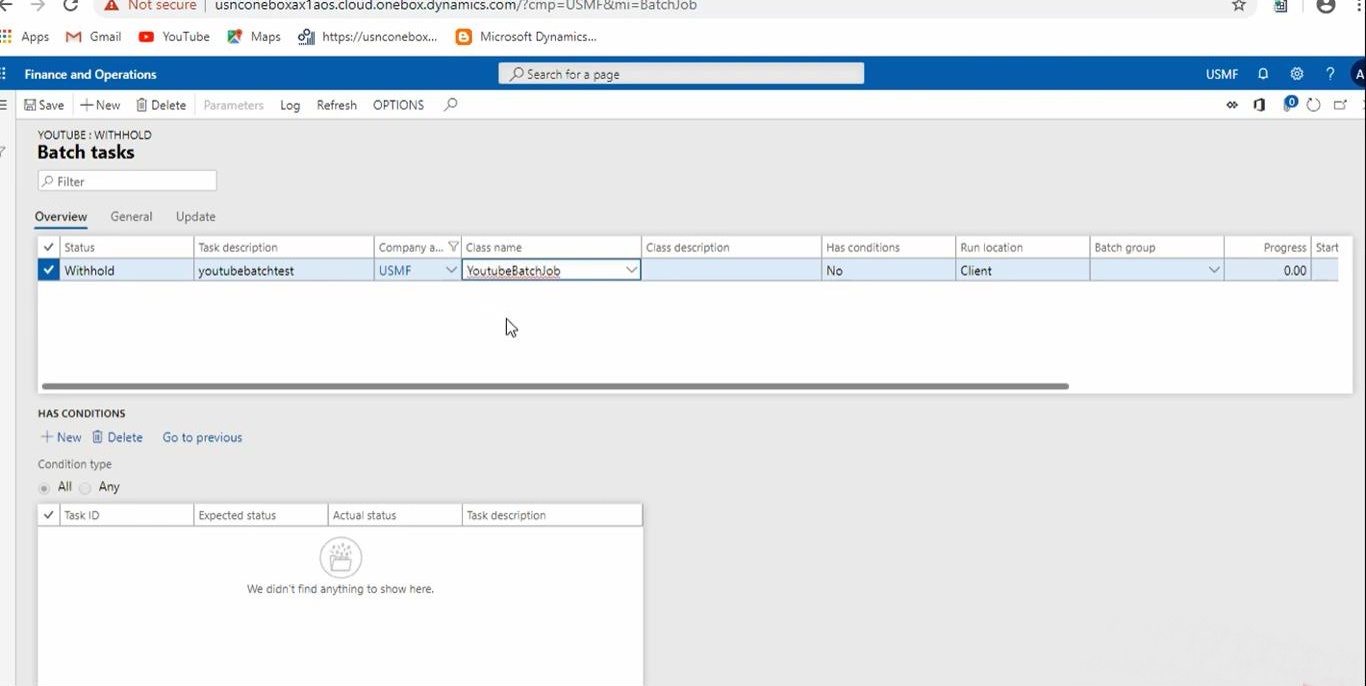The width and height of the screenshot is (1366, 686).
Task: Click Save on the action bar
Action: click(44, 104)
